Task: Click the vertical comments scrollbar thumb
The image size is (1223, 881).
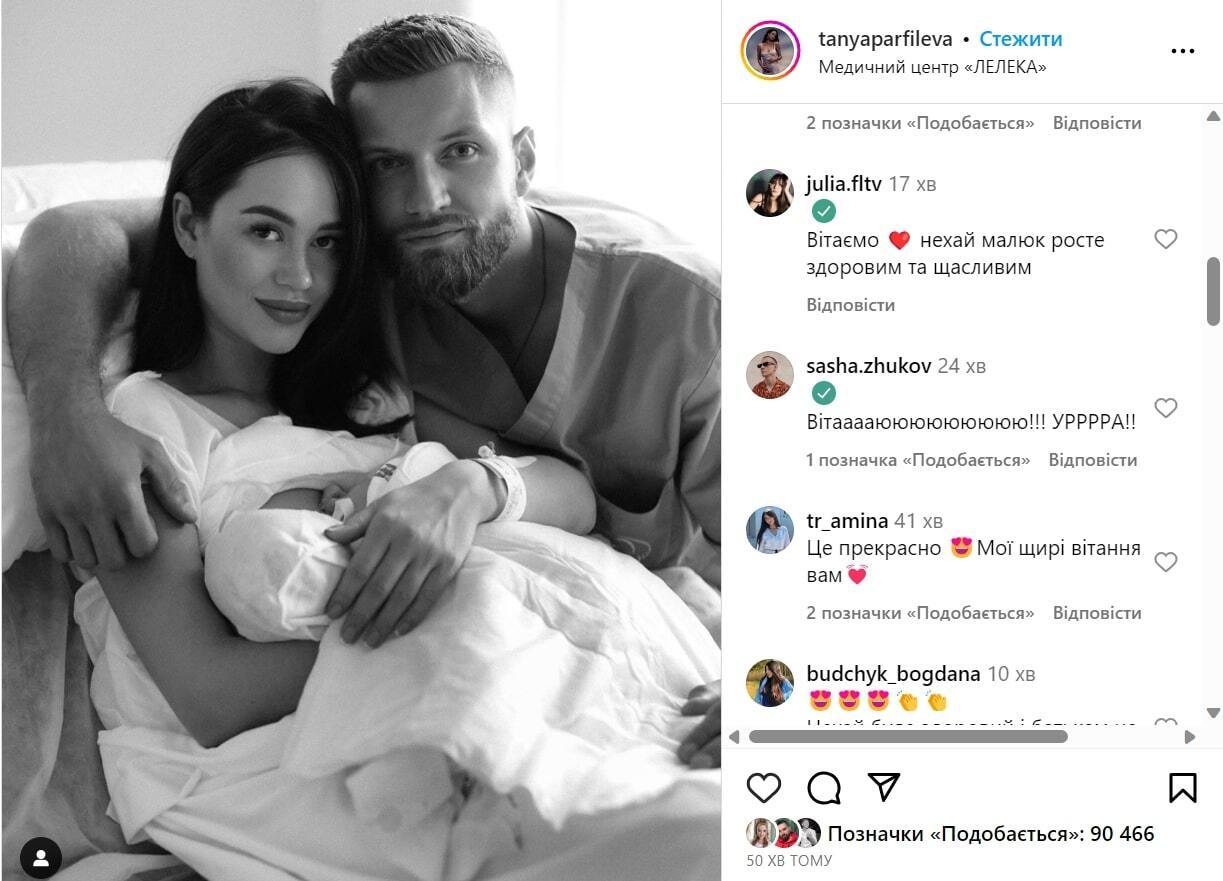Action: click(x=1214, y=291)
